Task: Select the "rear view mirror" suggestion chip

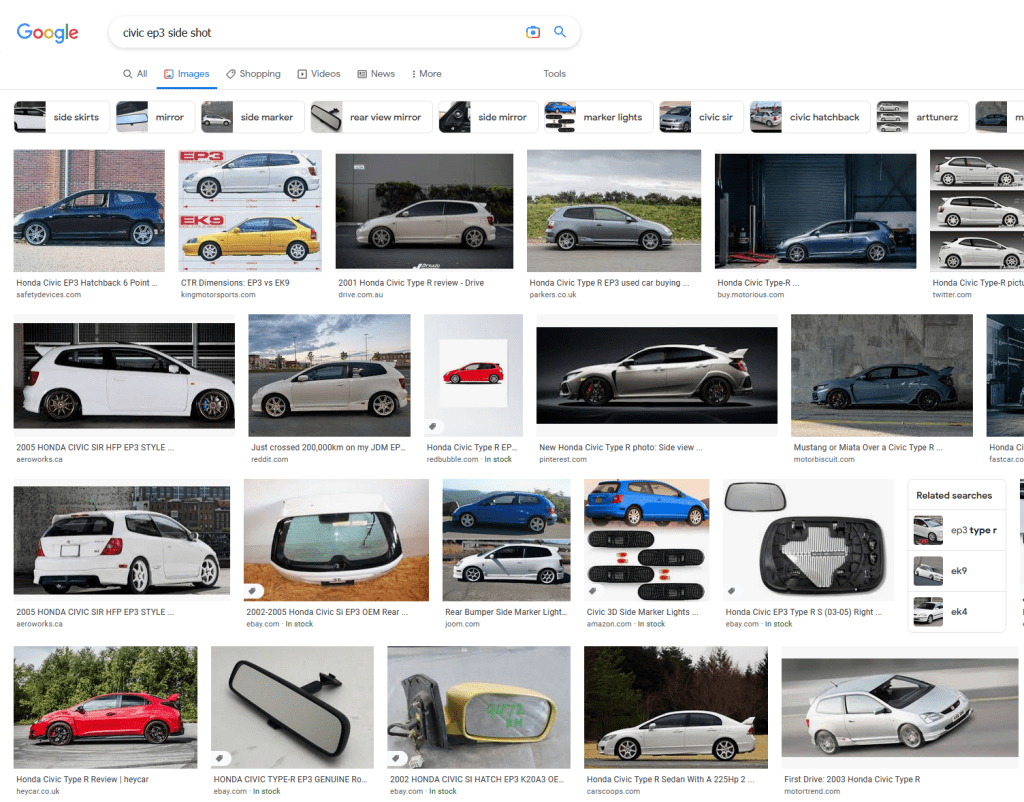Action: click(371, 117)
